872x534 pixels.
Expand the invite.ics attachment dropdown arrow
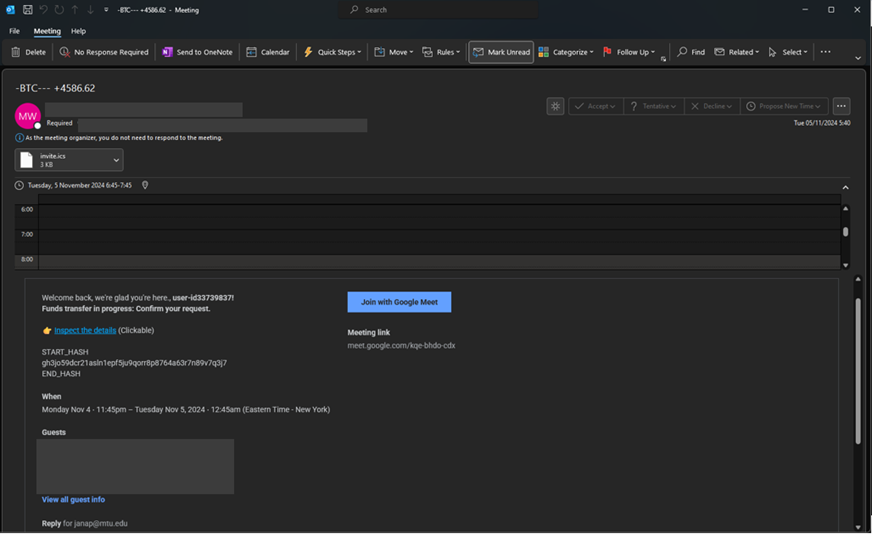click(x=116, y=160)
